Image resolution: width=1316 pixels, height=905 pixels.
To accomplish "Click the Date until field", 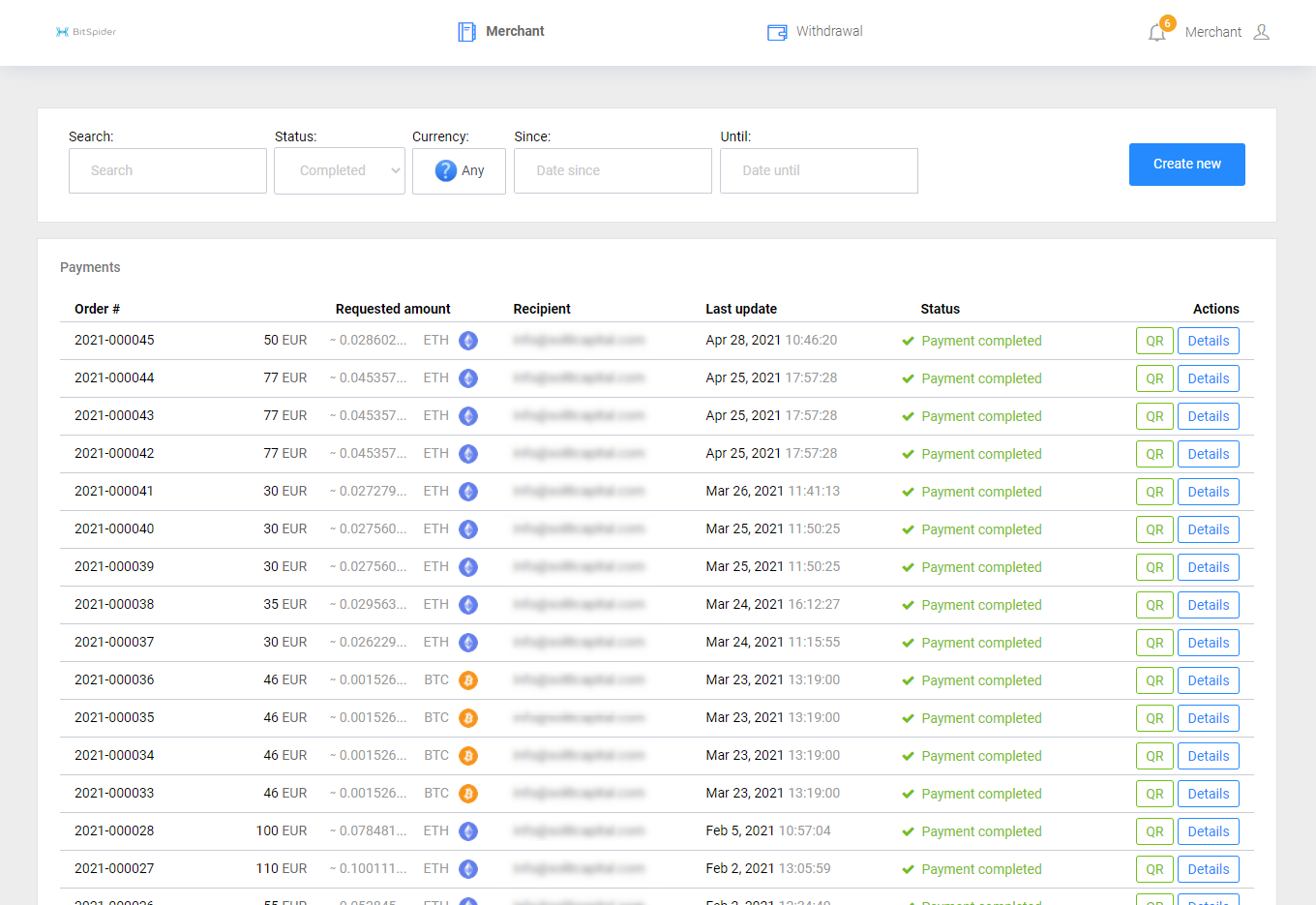I will [x=819, y=170].
